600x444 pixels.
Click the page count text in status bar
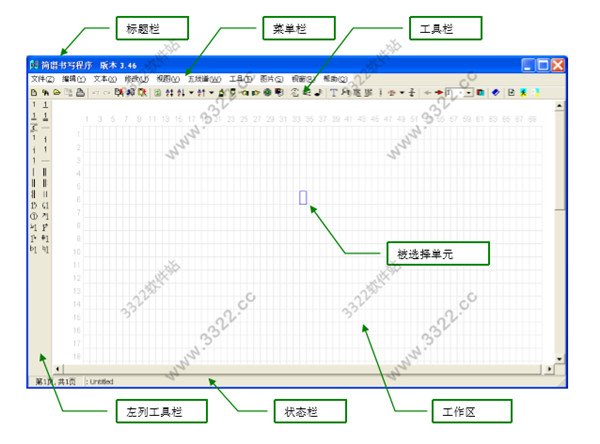[x=56, y=382]
